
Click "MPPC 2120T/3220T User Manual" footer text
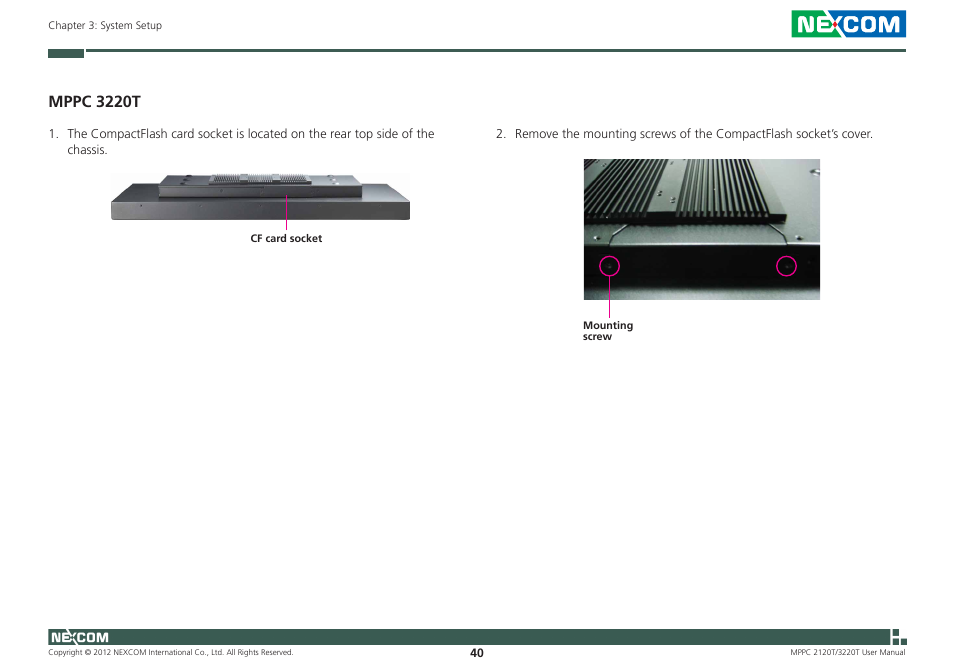(848, 653)
